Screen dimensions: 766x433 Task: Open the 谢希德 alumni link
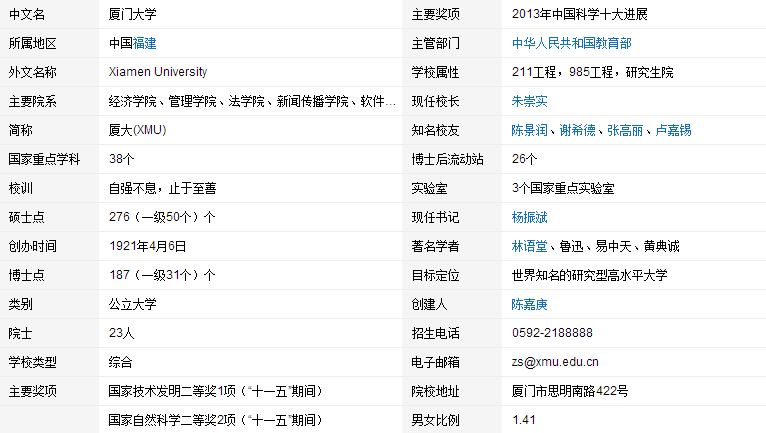(x=577, y=130)
